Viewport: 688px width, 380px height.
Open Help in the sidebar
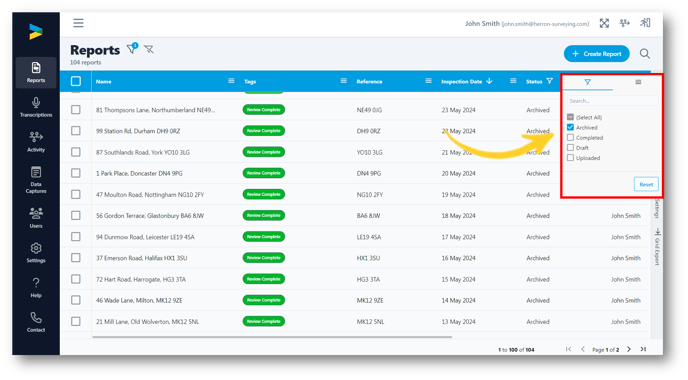[36, 287]
